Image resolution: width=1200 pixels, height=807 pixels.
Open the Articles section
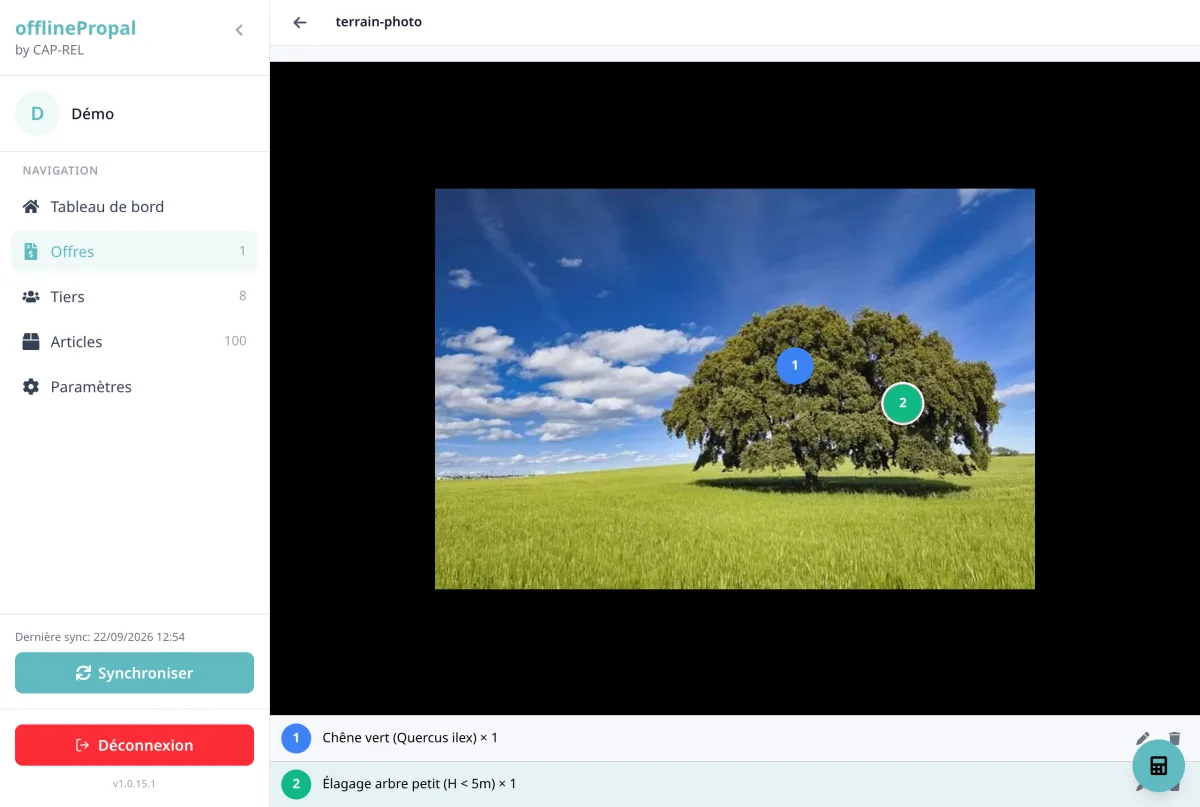pyautogui.click(x=134, y=342)
